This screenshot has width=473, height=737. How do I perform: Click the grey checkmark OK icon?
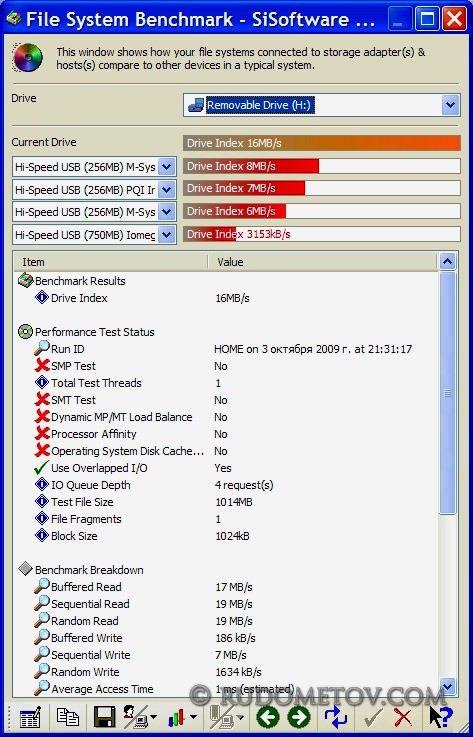[x=372, y=718]
